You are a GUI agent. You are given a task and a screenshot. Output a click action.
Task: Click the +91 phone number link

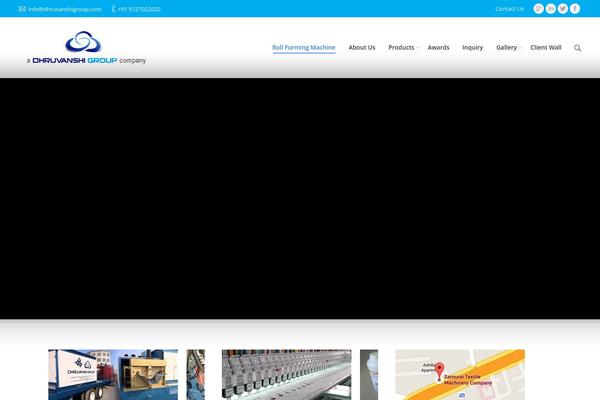tap(139, 9)
